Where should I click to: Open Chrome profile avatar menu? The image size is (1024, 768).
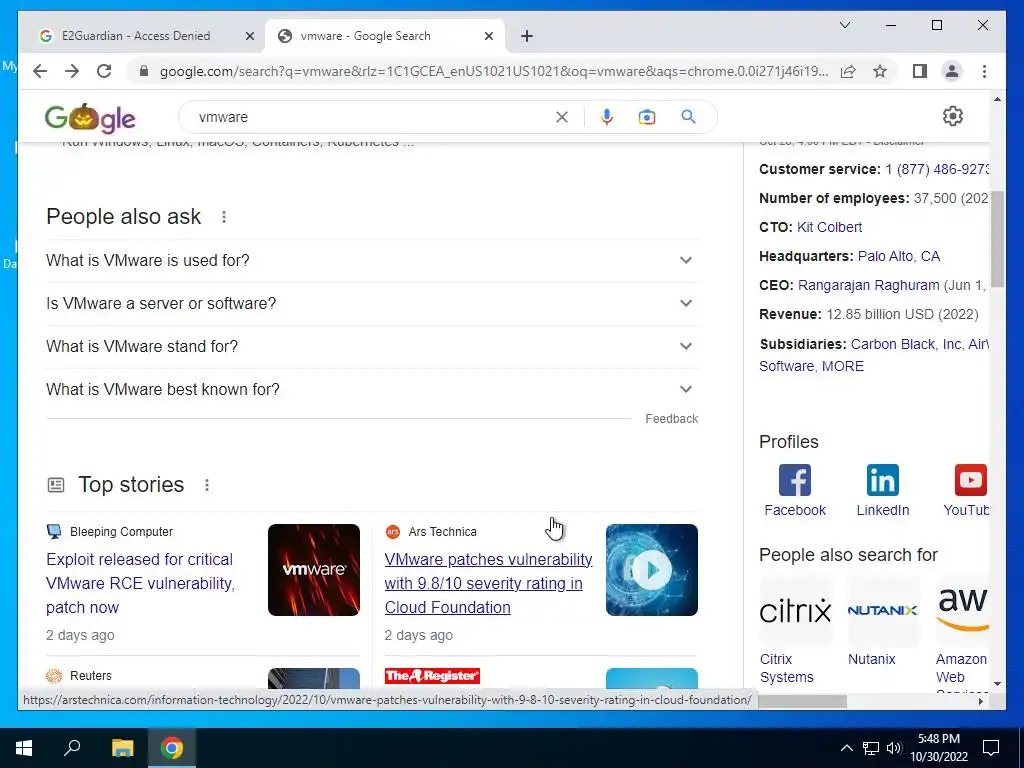(x=952, y=71)
